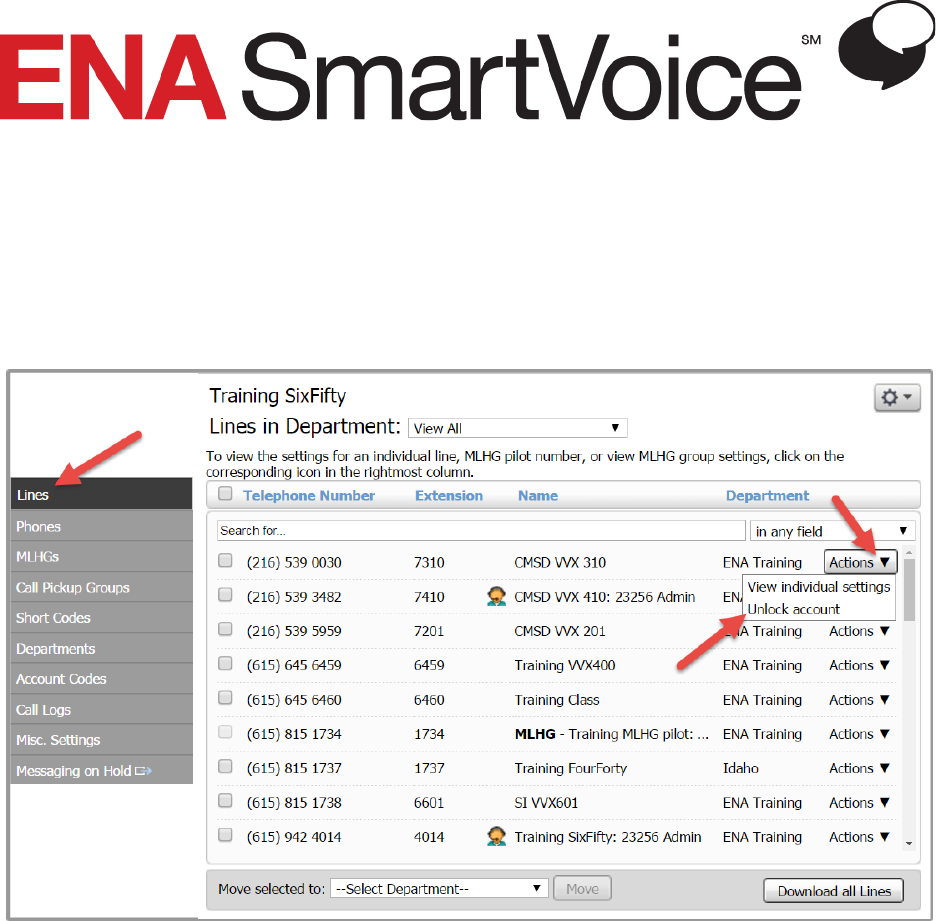Check the box for (615) 645 6460
The height and width of the screenshot is (921, 936).
[x=225, y=698]
